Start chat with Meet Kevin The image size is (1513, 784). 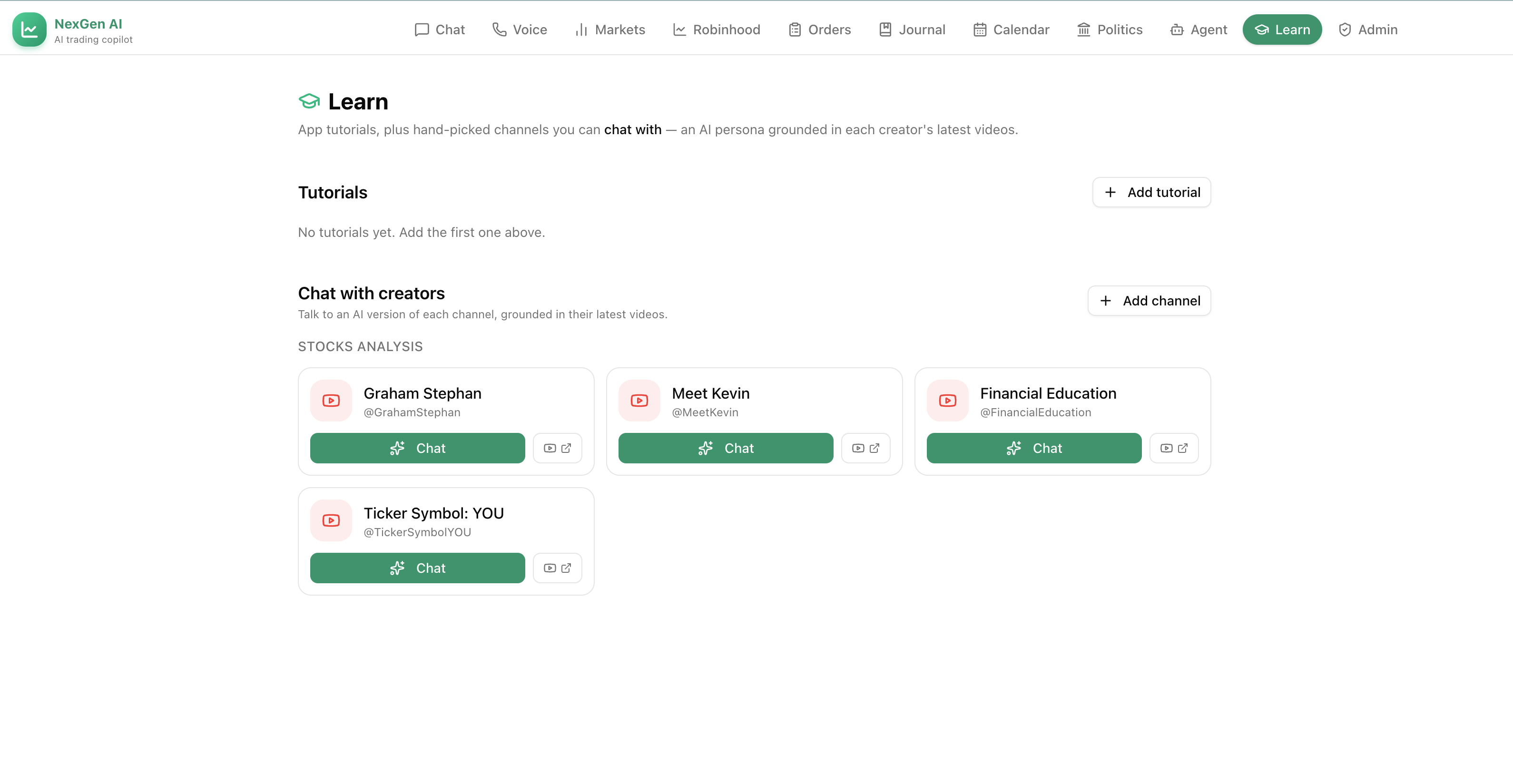(726, 448)
